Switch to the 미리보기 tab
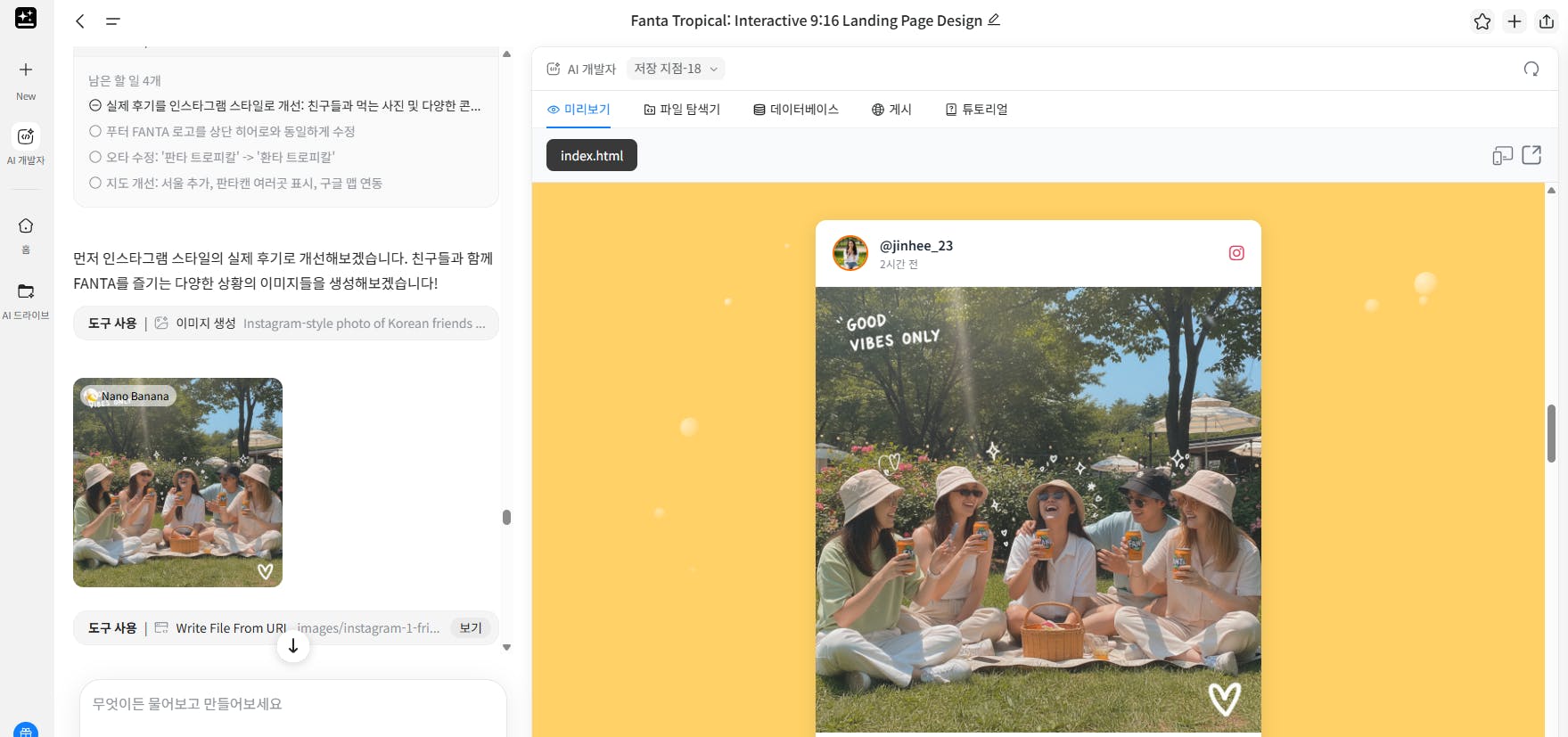The image size is (1568, 737). [579, 109]
